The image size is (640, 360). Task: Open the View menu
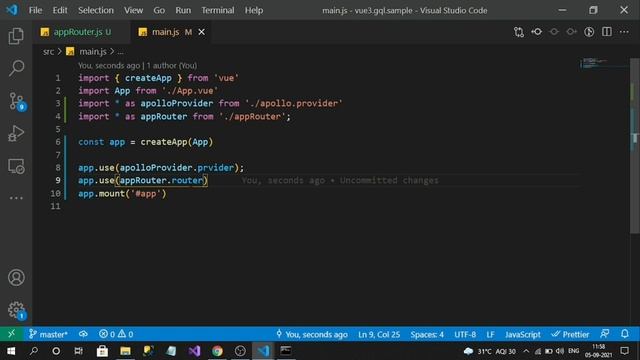pos(133,10)
